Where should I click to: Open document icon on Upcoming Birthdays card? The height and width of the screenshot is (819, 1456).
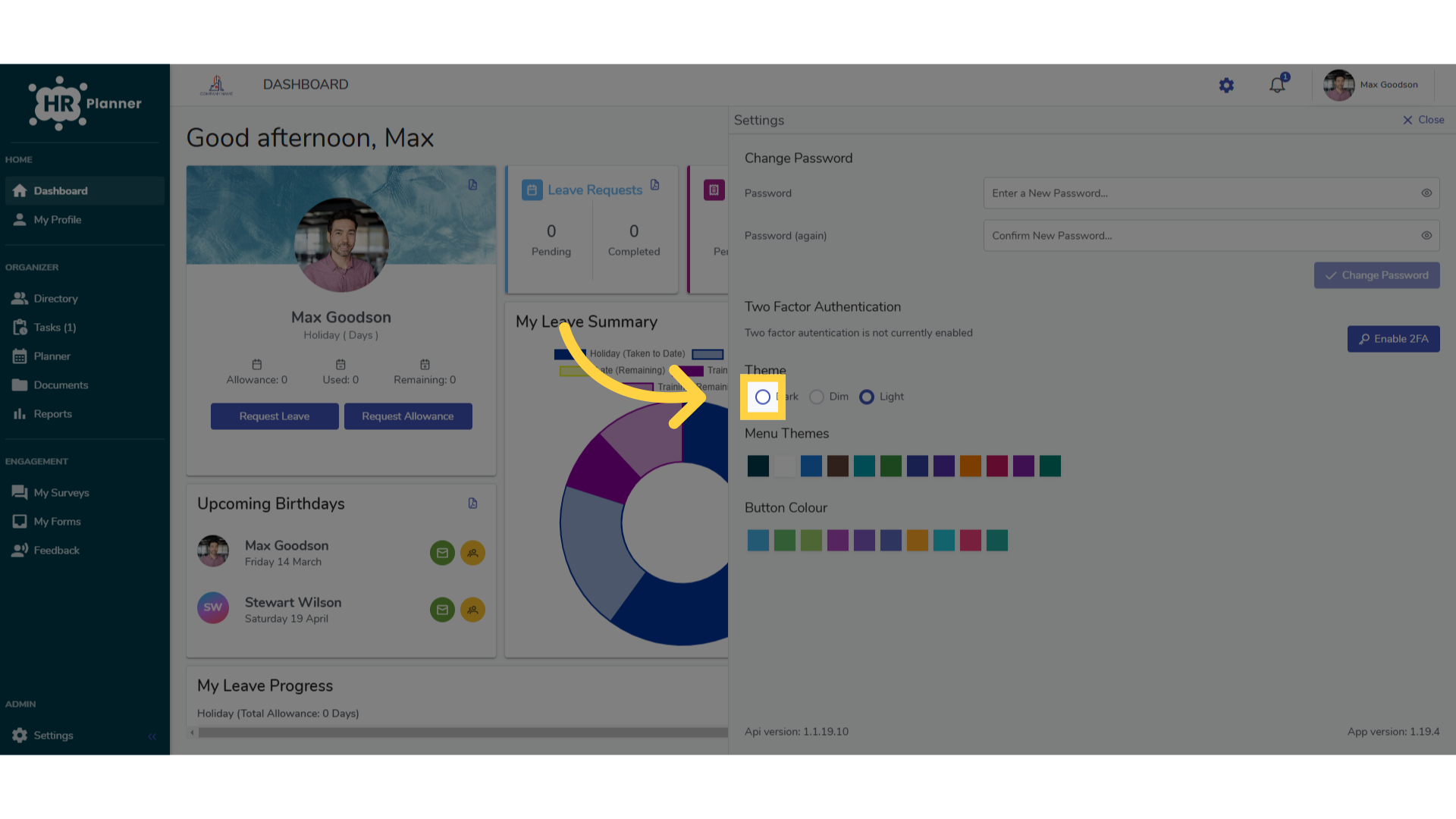(472, 504)
